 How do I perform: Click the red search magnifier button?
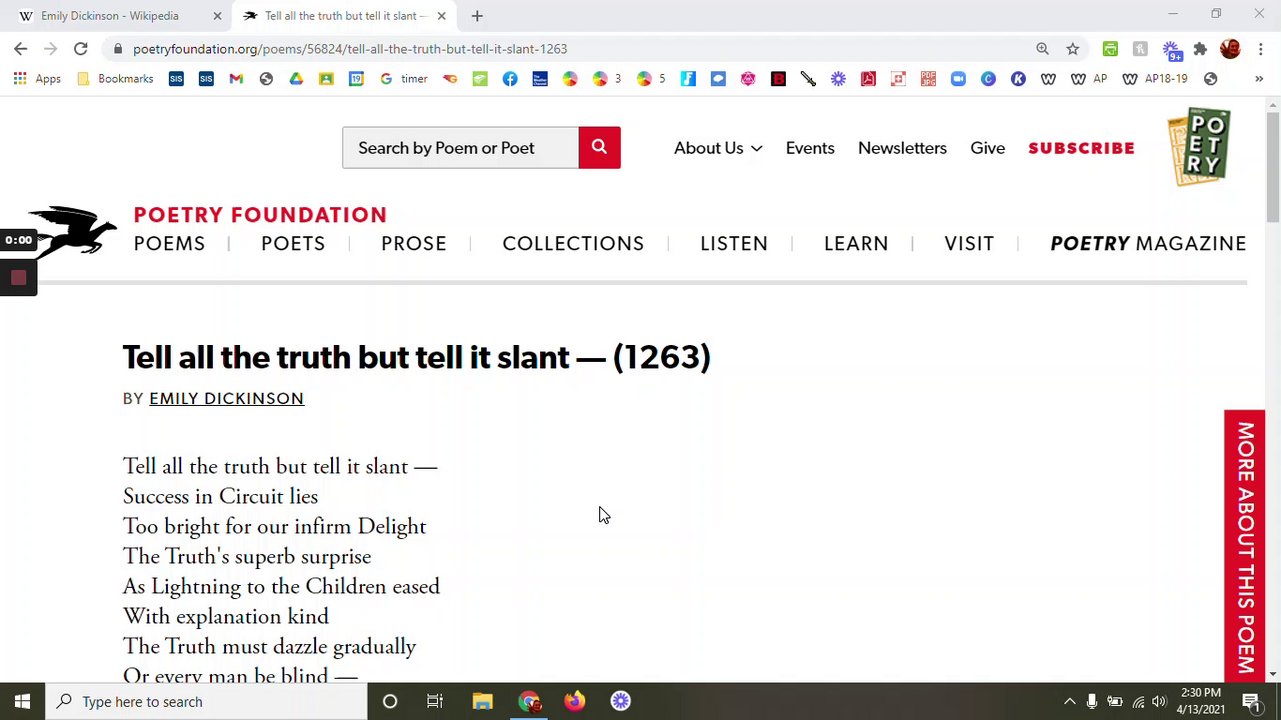click(599, 147)
